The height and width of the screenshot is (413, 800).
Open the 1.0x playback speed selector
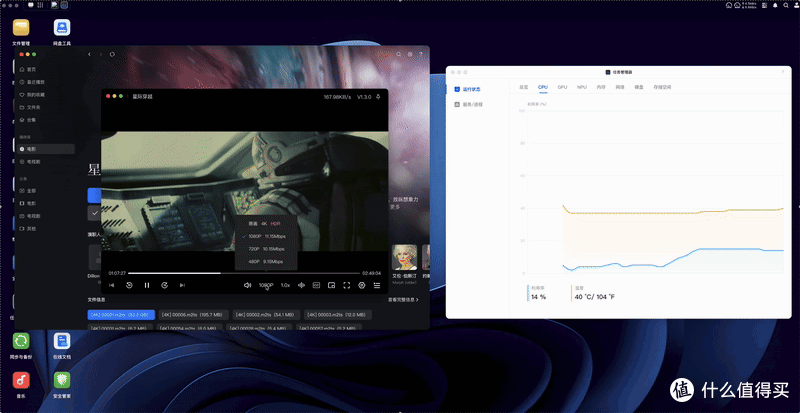click(x=285, y=285)
